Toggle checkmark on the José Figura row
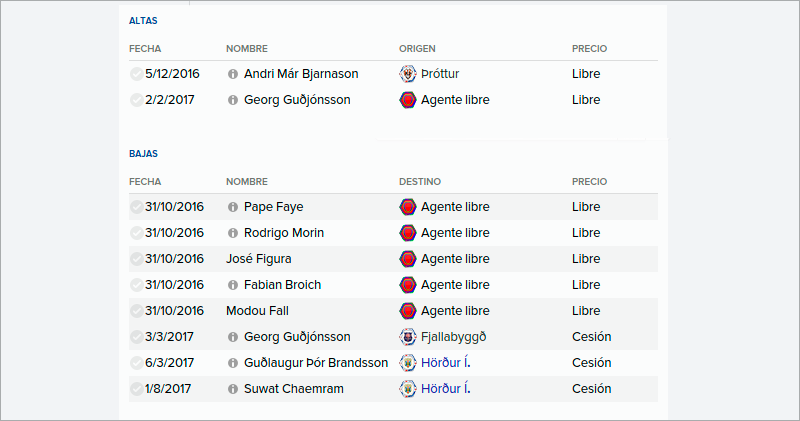This screenshot has height=421, width=800. (136, 259)
